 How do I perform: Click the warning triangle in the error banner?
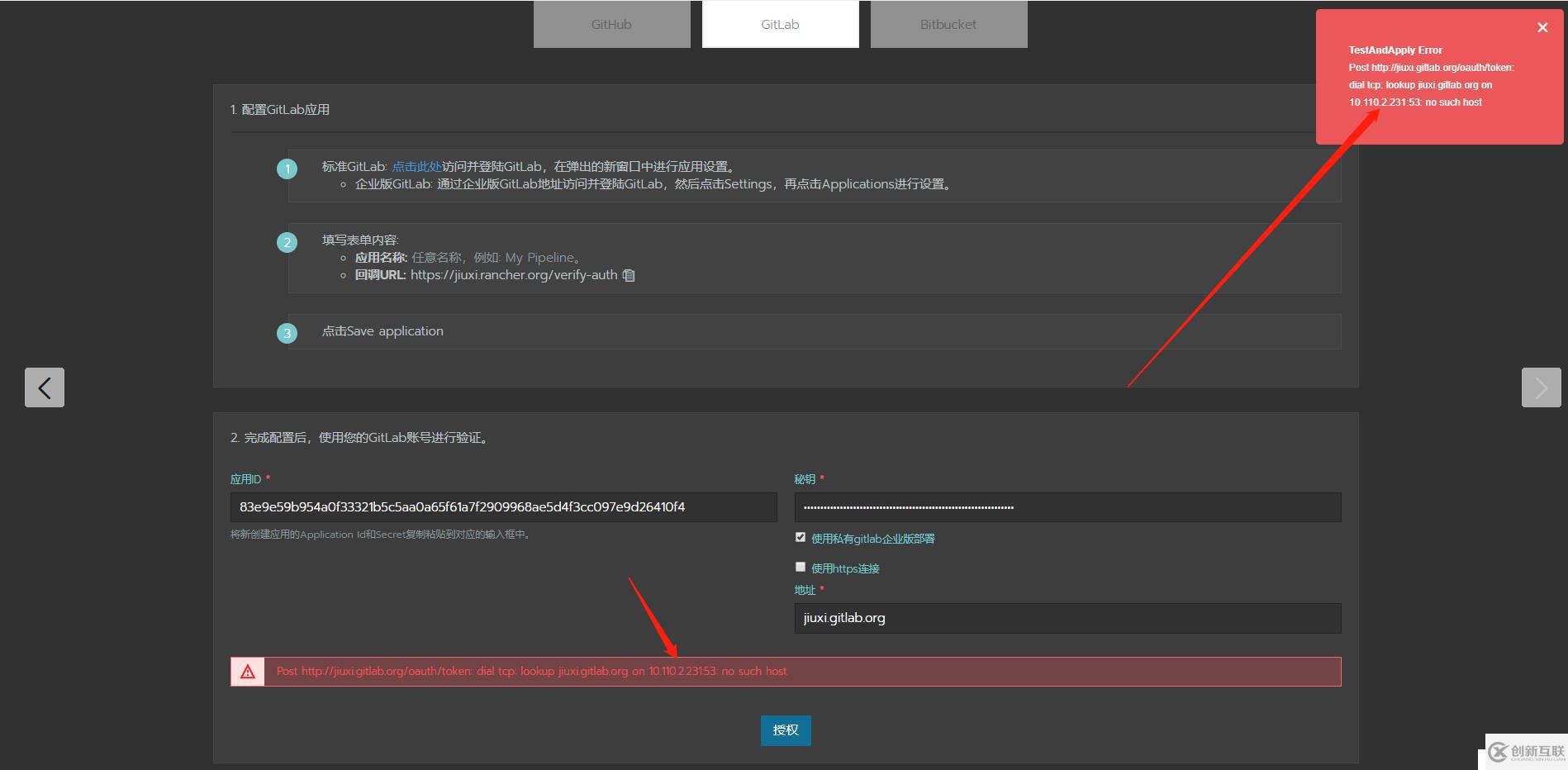pos(246,671)
